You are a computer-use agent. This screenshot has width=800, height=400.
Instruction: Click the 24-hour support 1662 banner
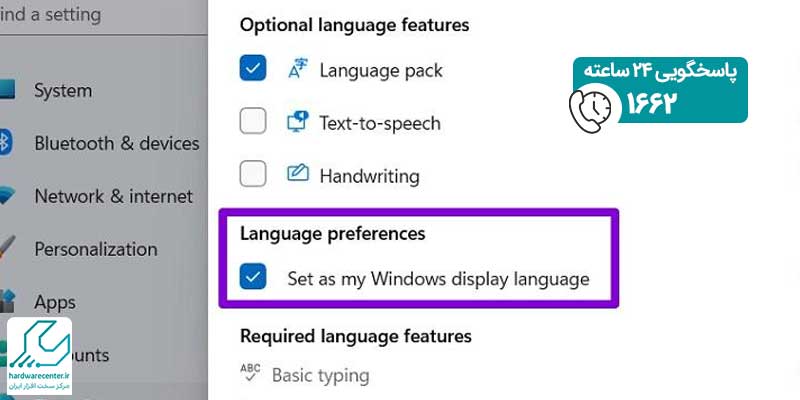[661, 89]
